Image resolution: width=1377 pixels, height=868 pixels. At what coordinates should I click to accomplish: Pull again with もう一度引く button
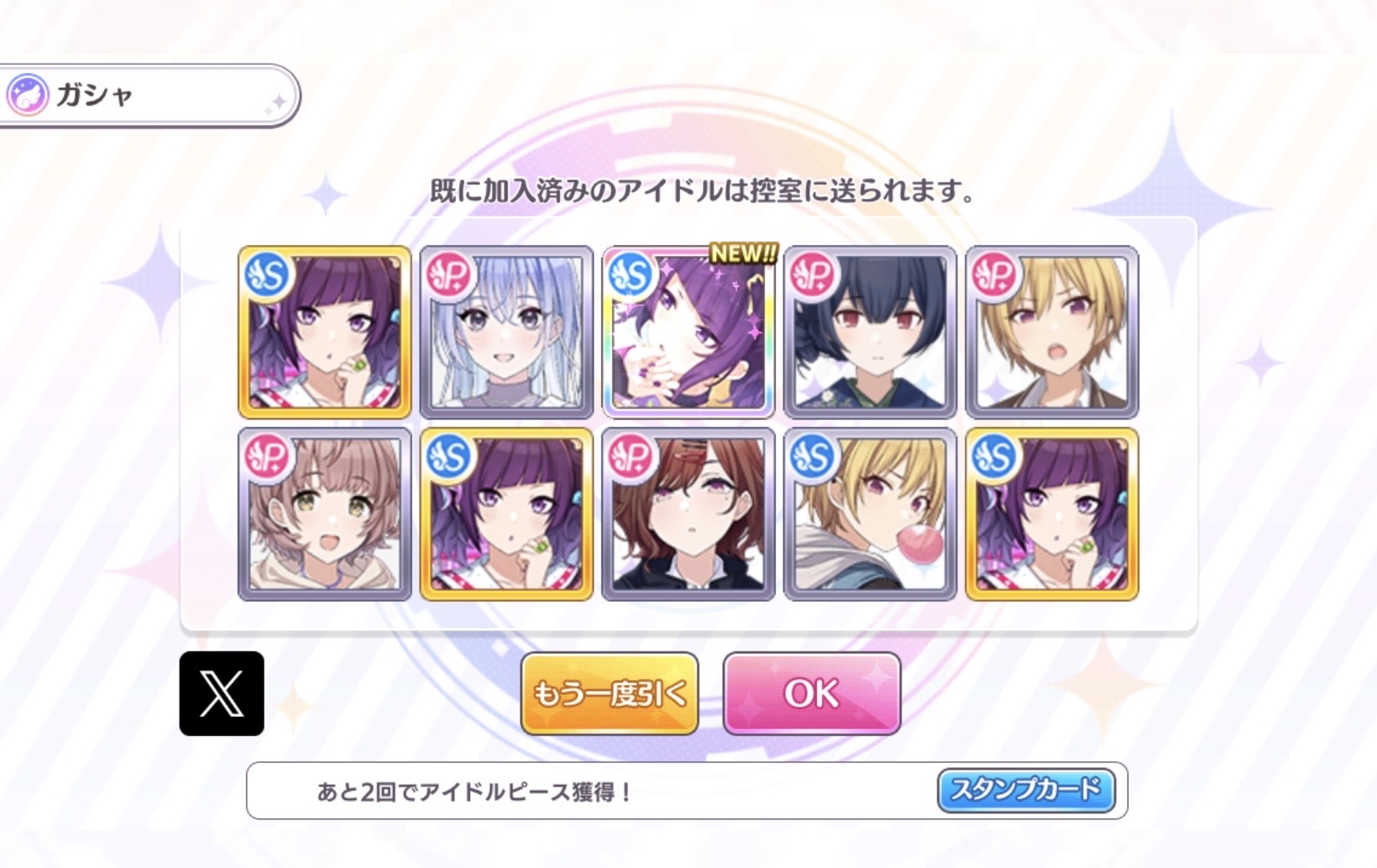tap(610, 693)
